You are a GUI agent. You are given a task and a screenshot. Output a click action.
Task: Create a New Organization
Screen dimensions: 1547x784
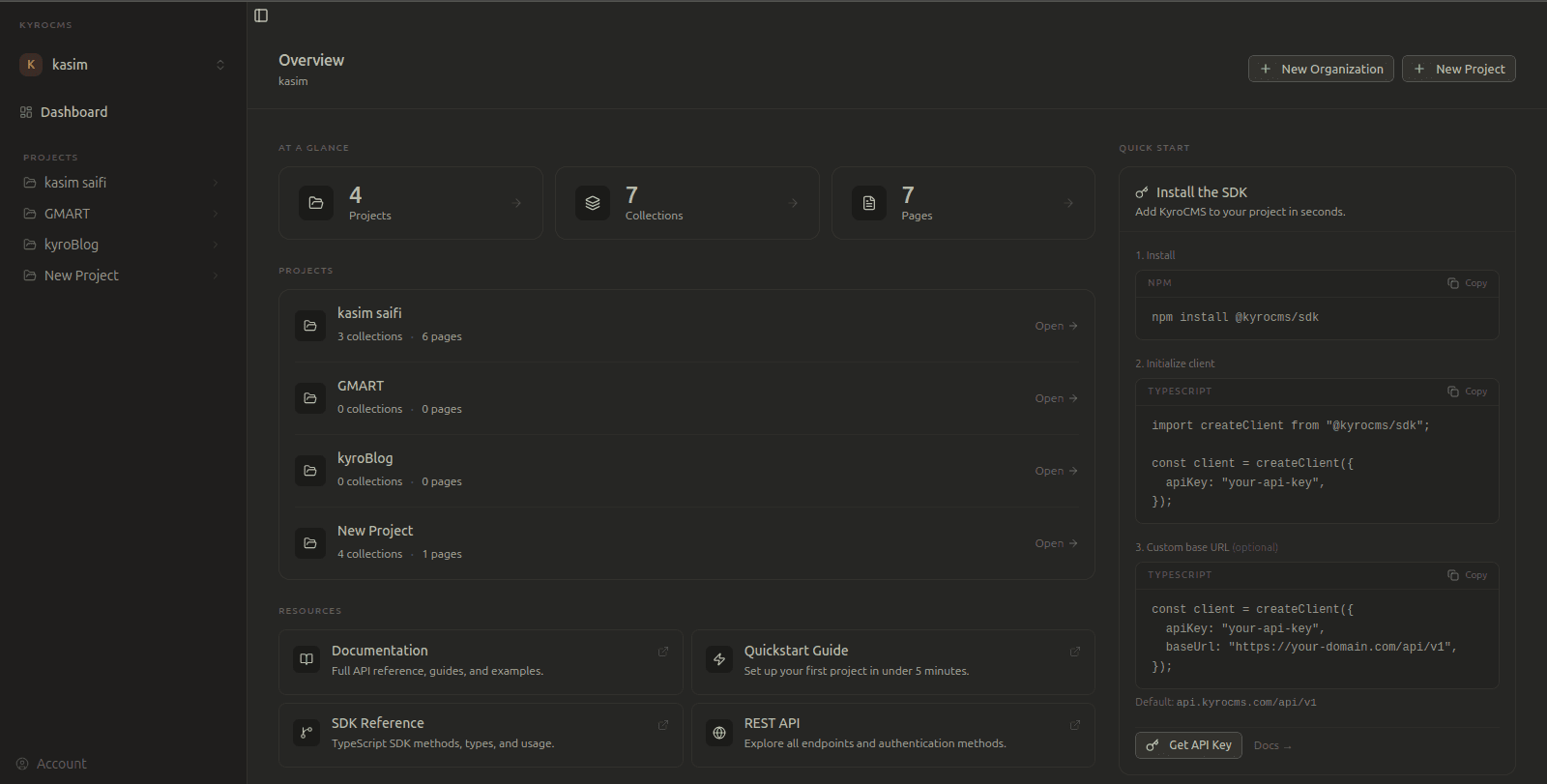1321,69
